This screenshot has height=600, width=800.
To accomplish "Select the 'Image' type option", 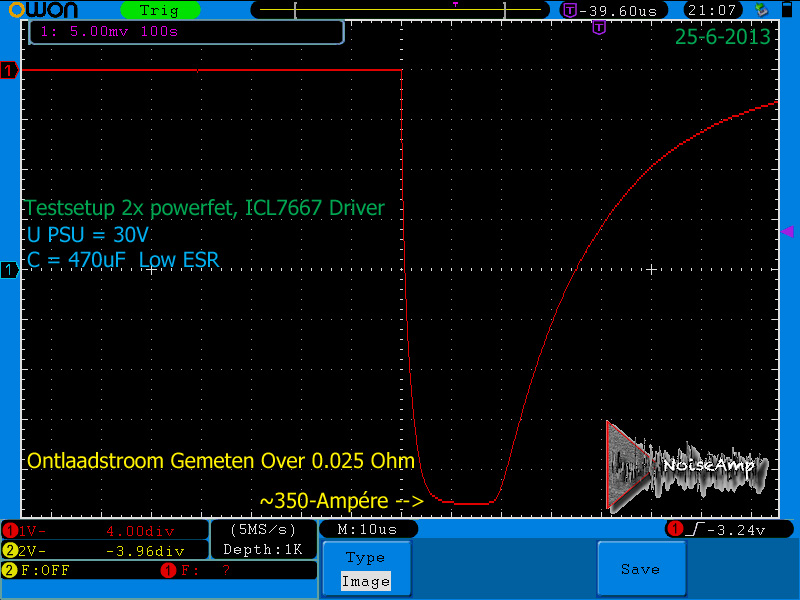I will pyautogui.click(x=366, y=581).
